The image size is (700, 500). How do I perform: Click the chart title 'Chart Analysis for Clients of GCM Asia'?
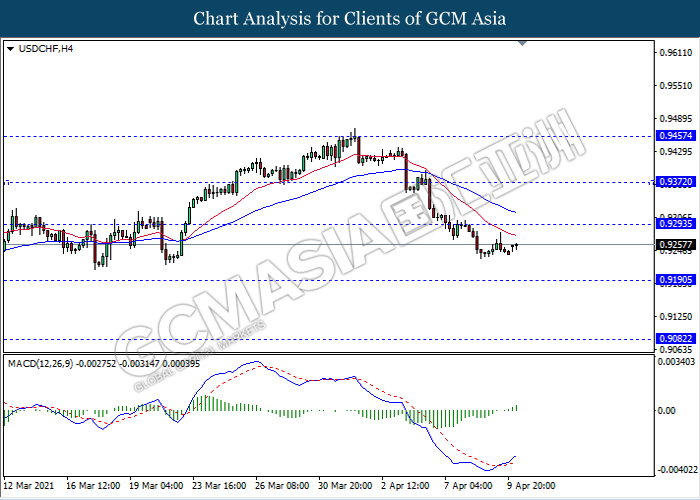coord(350,19)
